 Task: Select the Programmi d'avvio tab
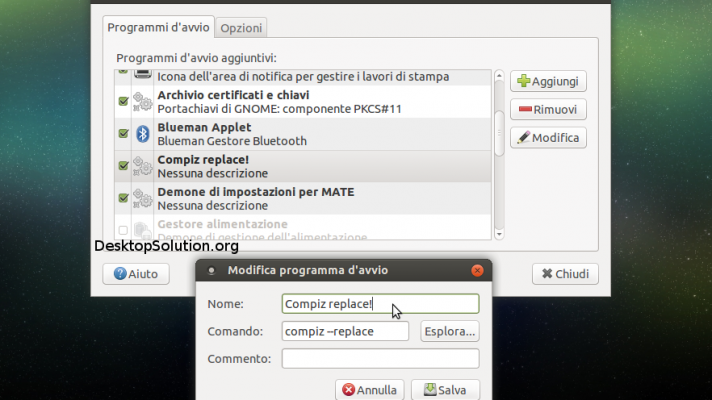(158, 27)
